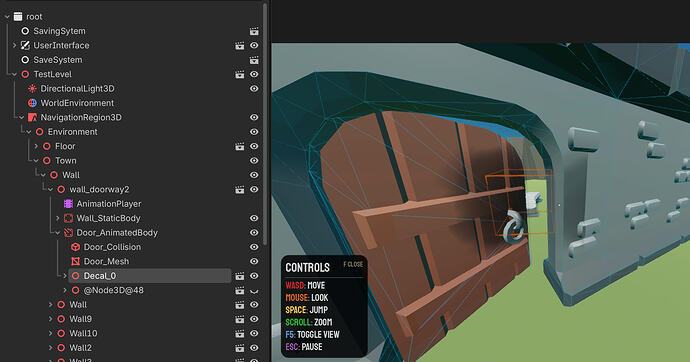The image size is (690, 362).
Task: Expand the Wall_StaticBody node
Action: click(x=58, y=218)
